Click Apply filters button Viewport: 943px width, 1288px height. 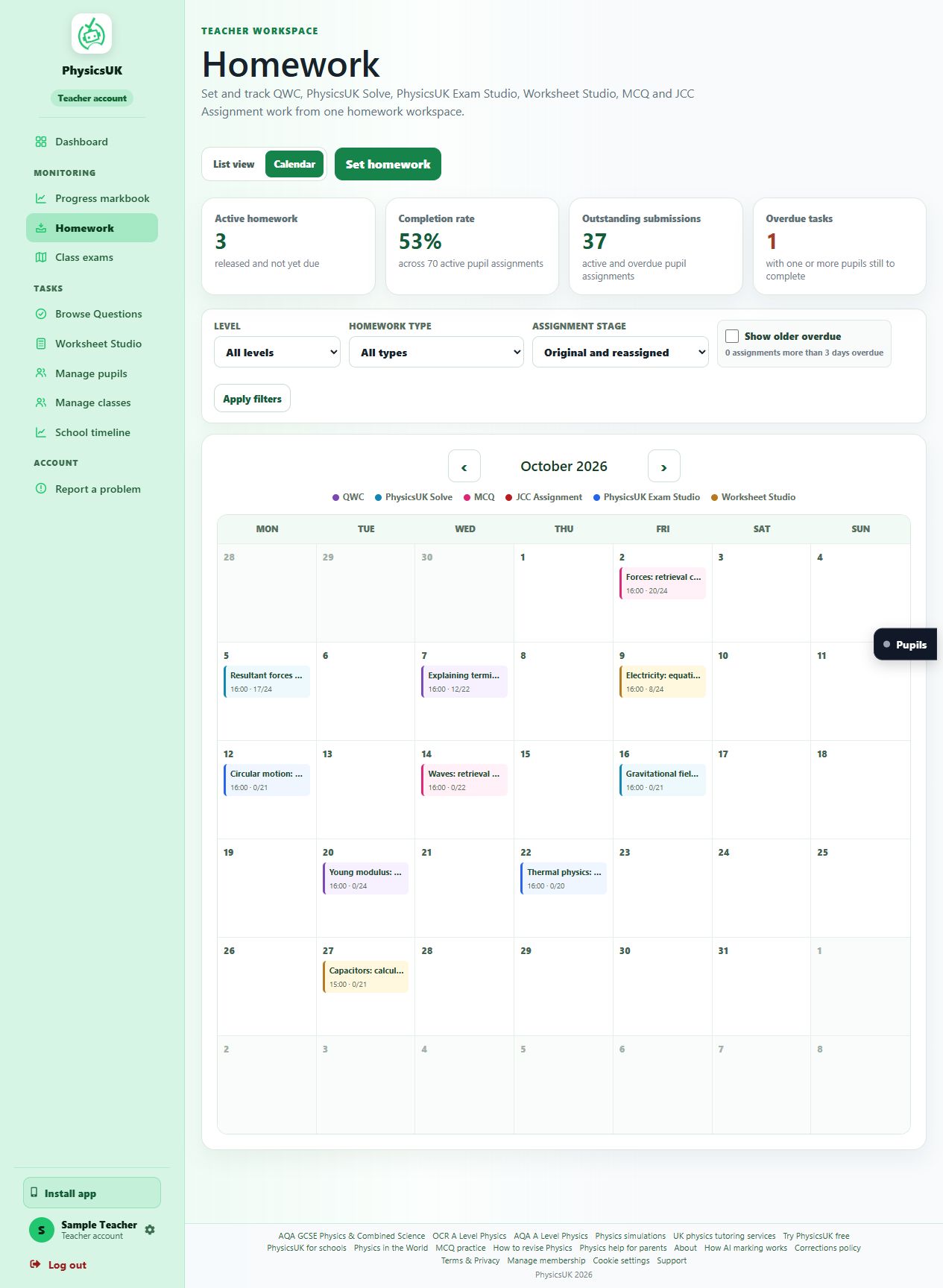tap(252, 399)
